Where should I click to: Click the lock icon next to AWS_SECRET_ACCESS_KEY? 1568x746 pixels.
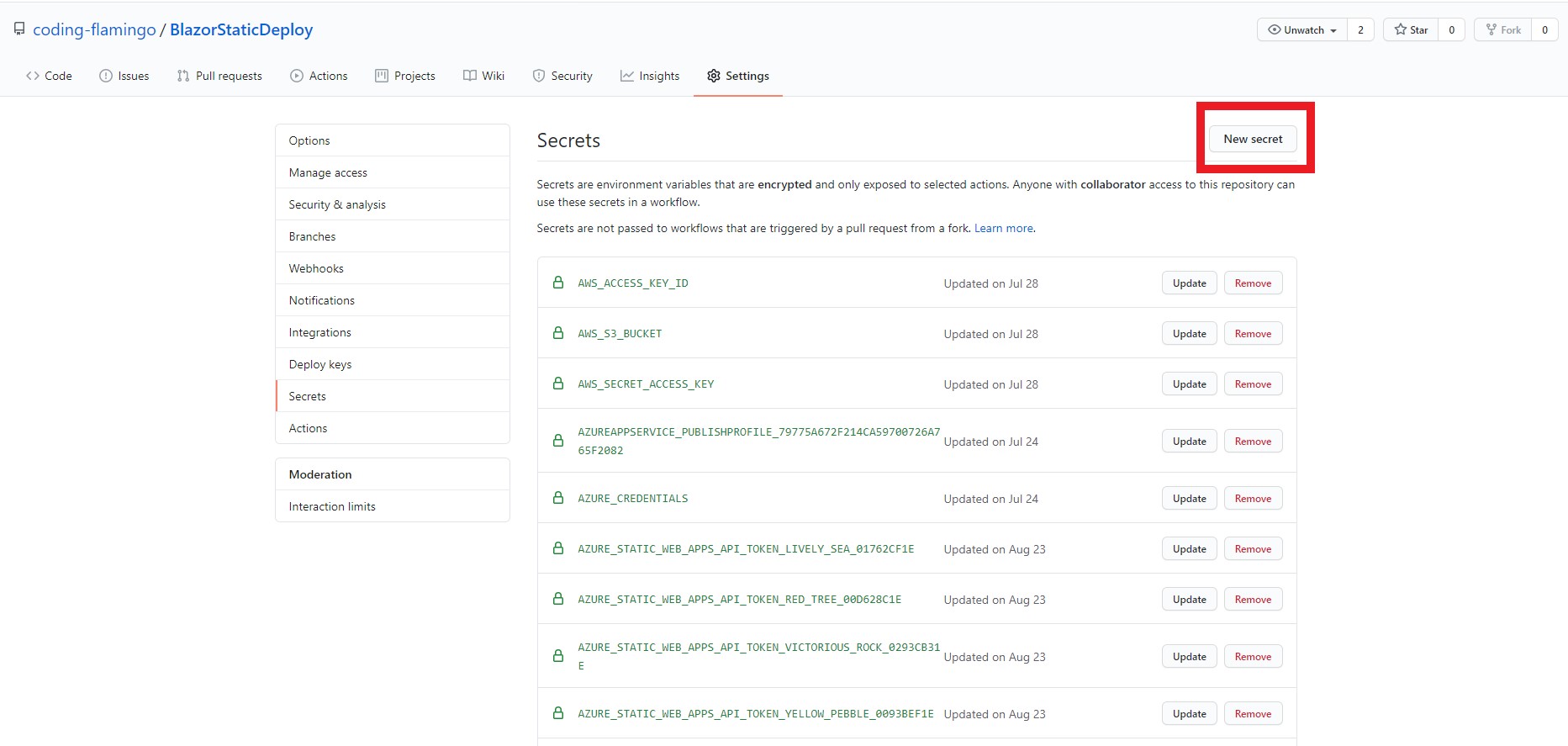click(558, 384)
